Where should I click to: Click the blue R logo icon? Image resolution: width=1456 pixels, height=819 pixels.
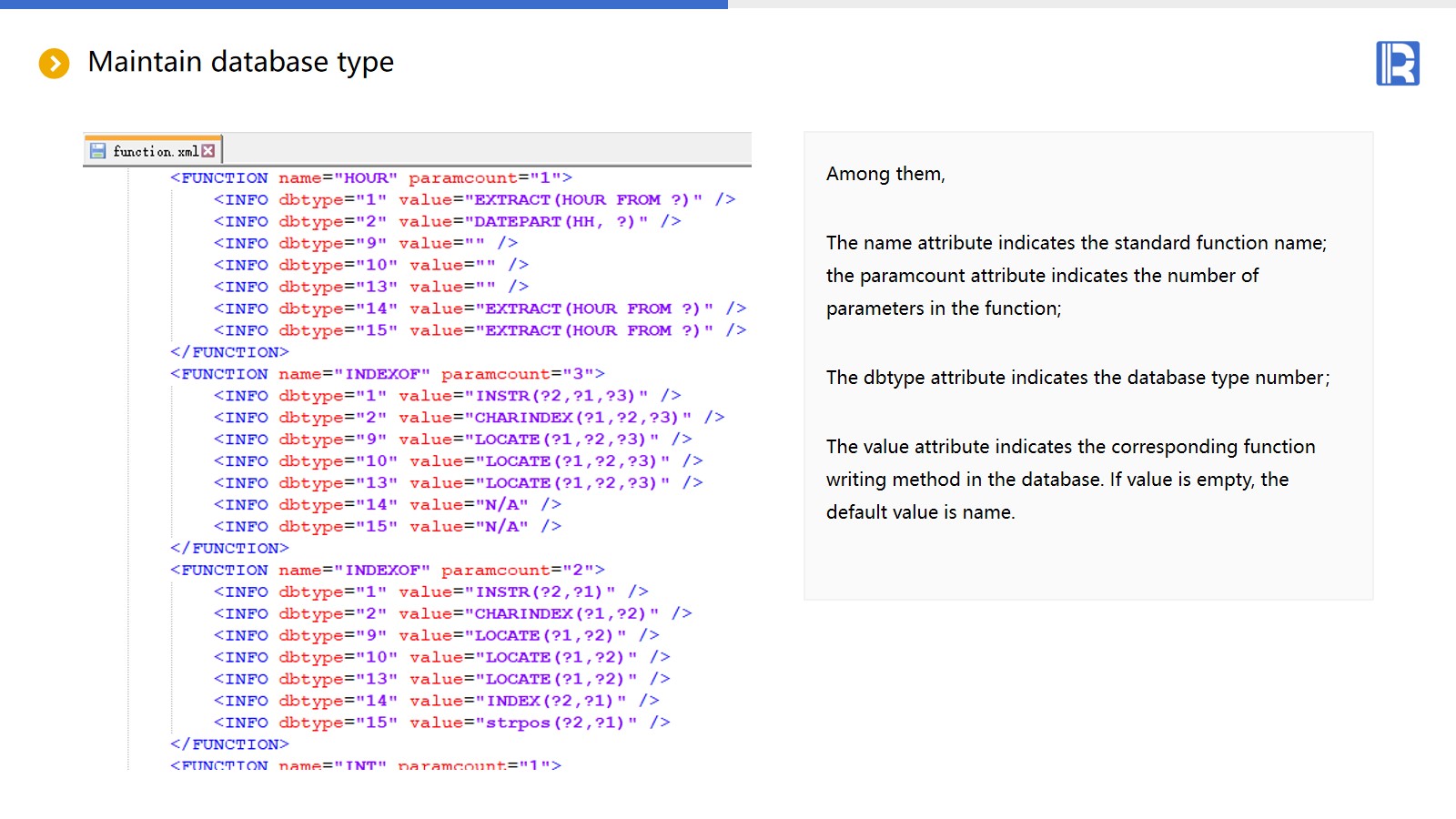click(1397, 64)
